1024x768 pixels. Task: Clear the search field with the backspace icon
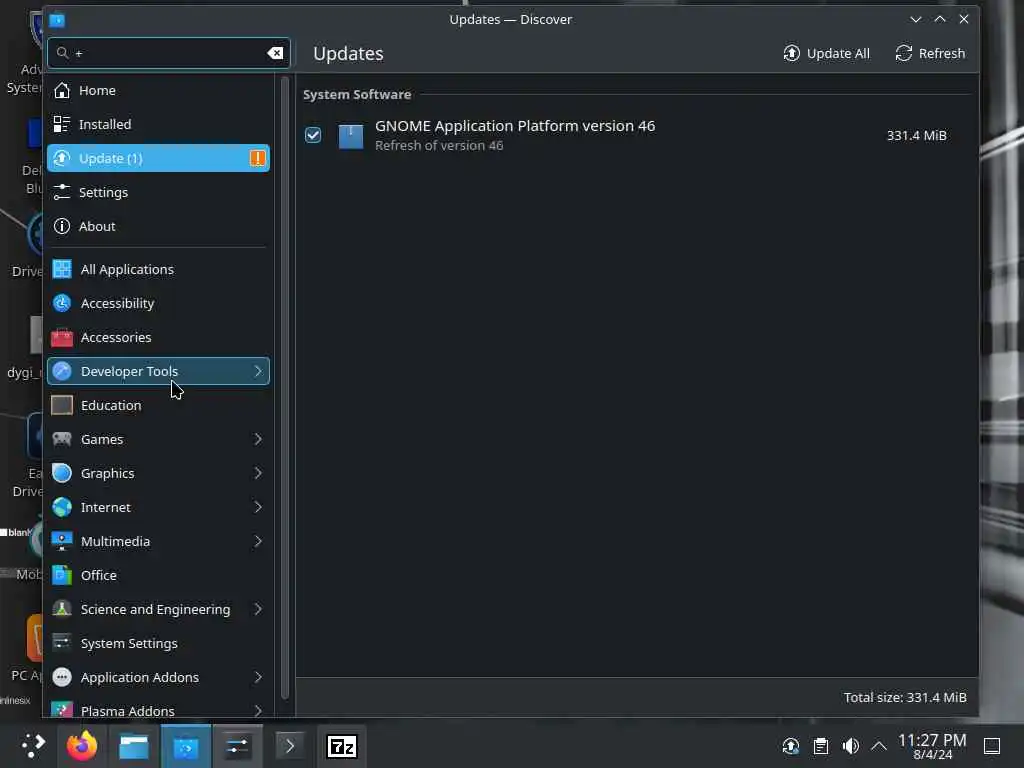coord(276,53)
